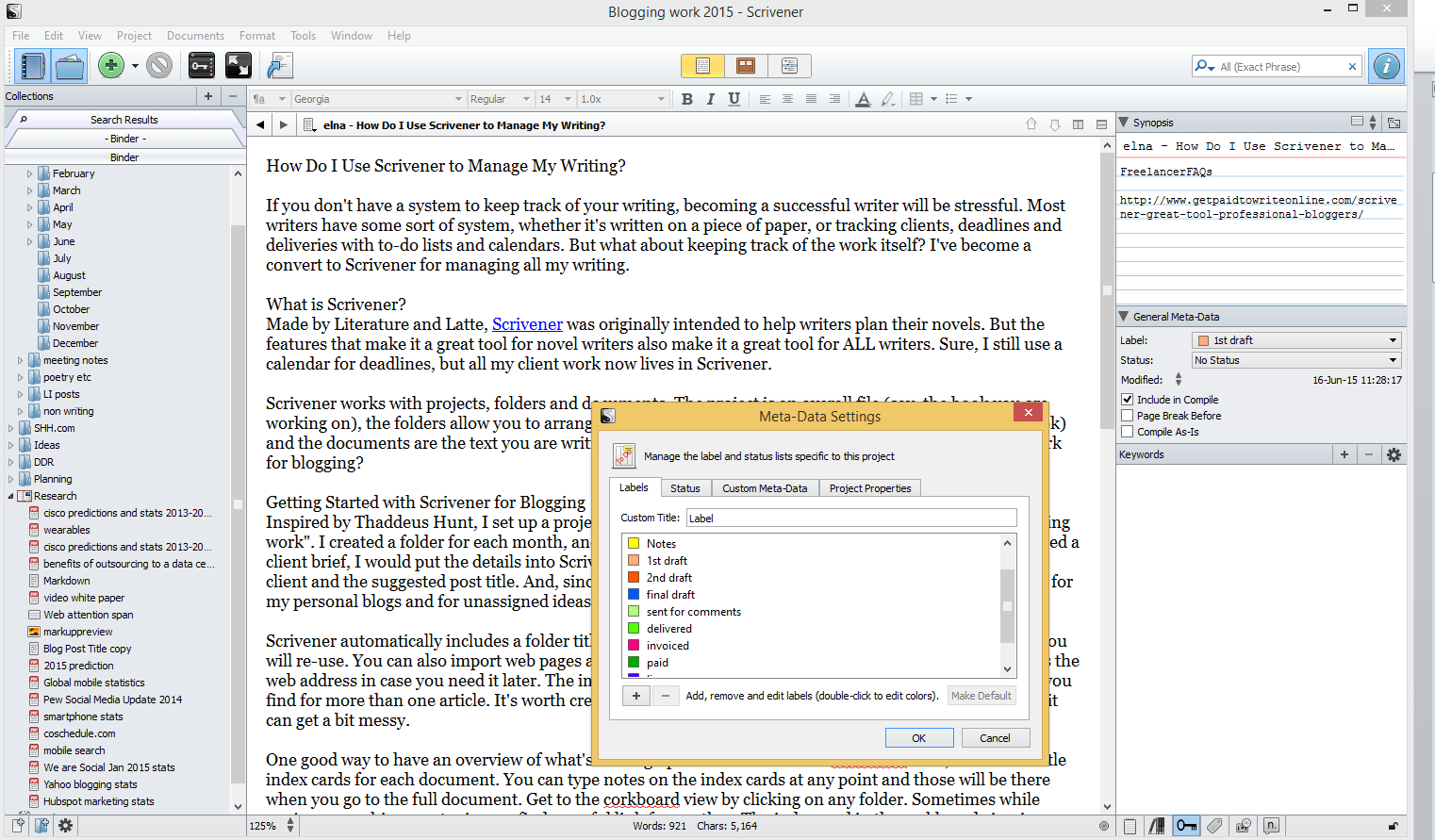
Task: Open keywords settings gear in inspector
Action: 1394,454
